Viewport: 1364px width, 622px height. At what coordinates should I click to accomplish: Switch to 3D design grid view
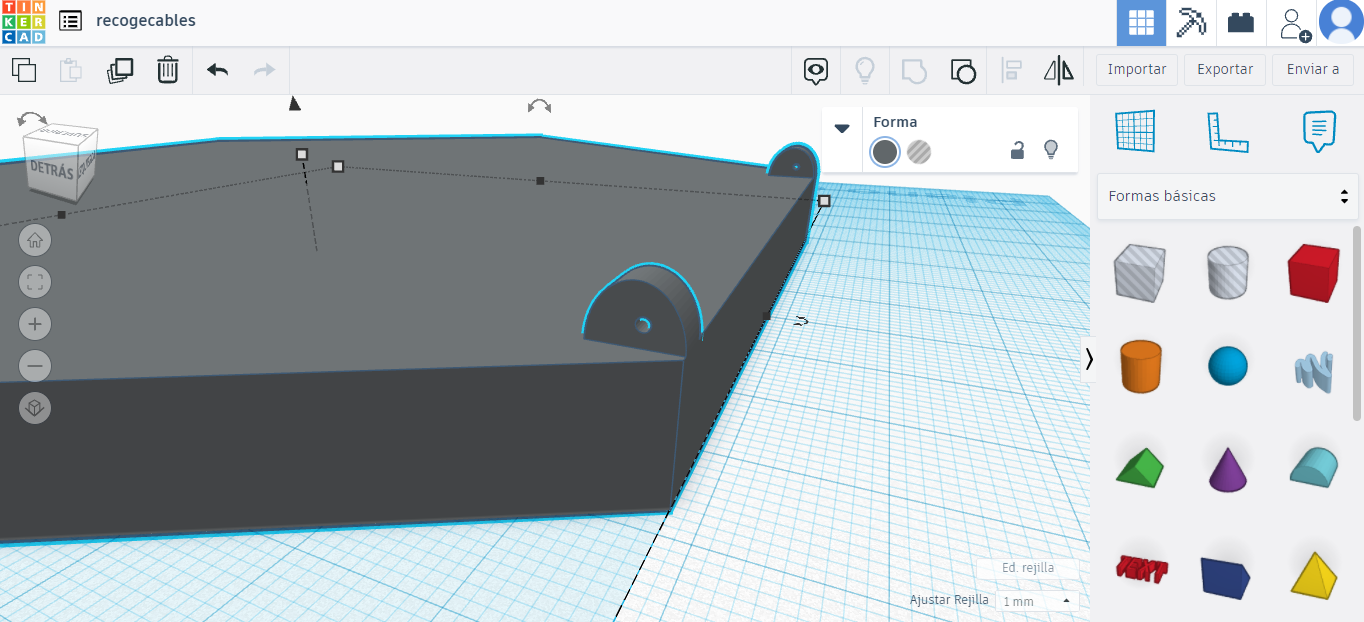click(x=1141, y=22)
